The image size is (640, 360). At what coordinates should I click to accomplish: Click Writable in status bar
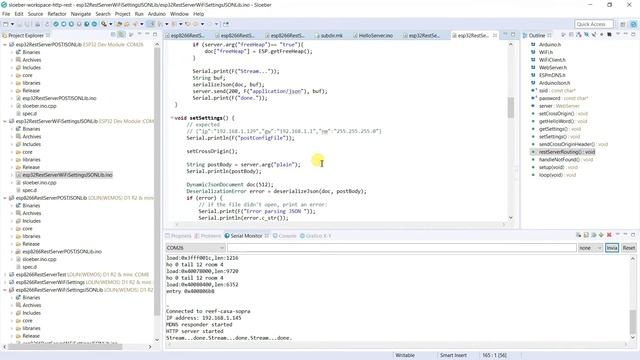404,356
